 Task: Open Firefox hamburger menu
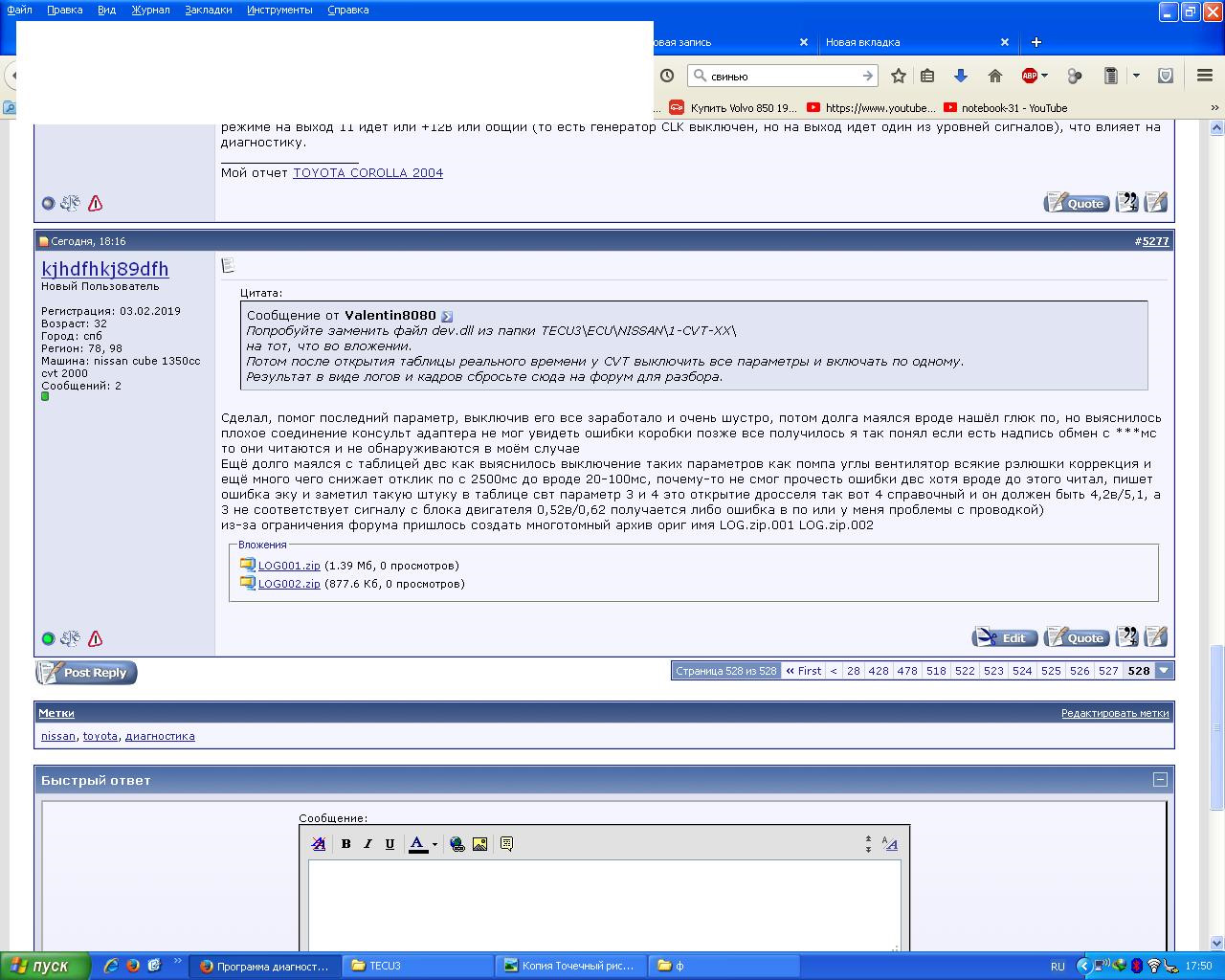tap(1205, 76)
